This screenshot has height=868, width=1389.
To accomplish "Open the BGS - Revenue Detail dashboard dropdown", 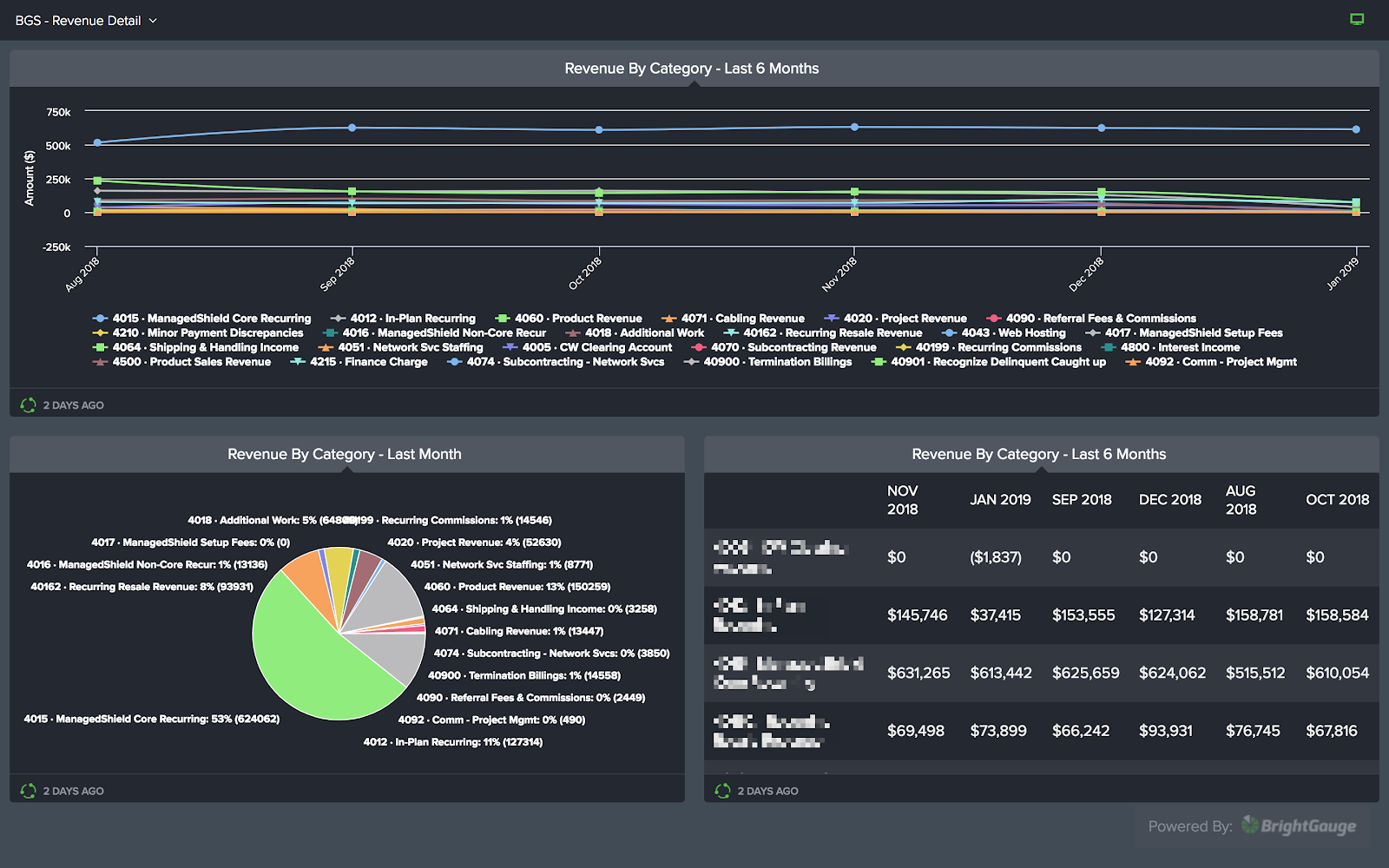I will (86, 20).
